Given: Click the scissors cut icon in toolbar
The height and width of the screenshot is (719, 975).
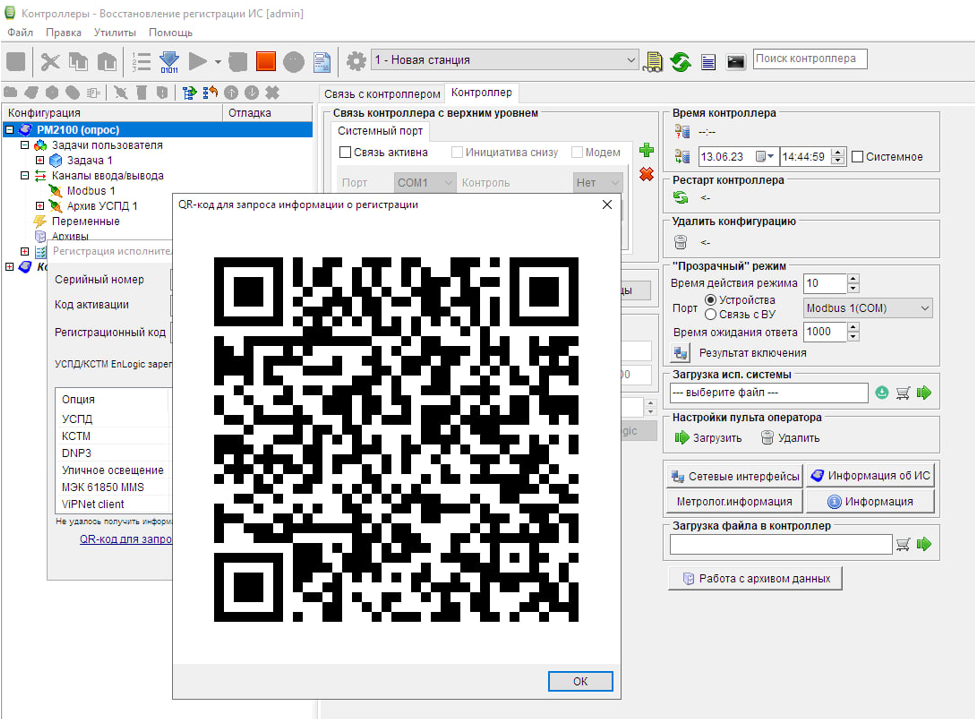Looking at the screenshot, I should 50,61.
